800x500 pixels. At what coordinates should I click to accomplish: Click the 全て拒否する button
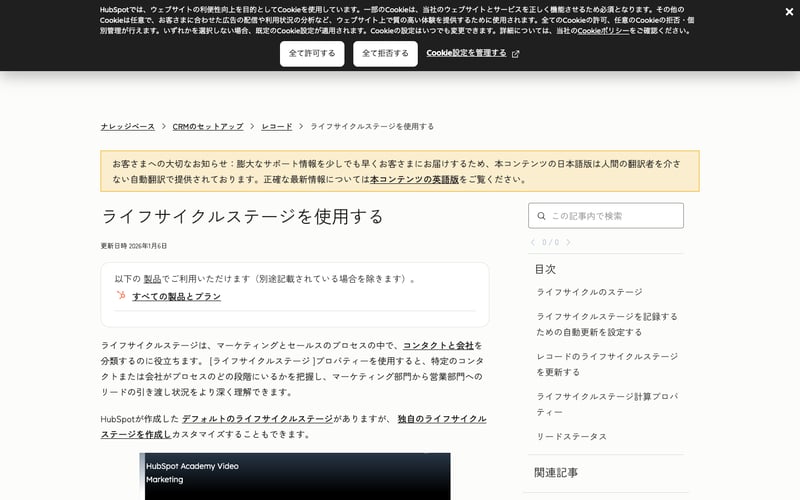[385, 54]
